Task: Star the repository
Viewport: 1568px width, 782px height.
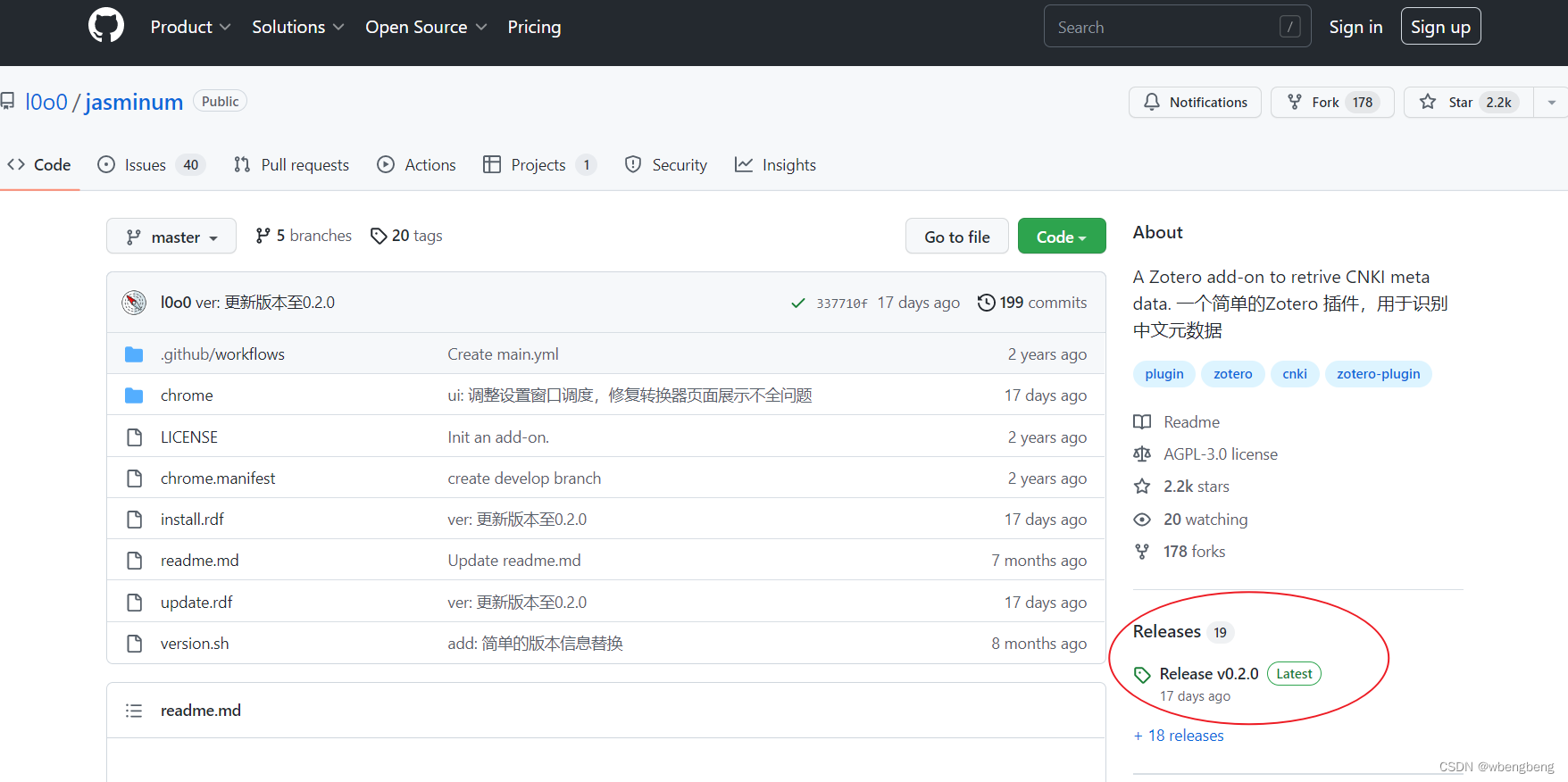Action: coord(1469,102)
